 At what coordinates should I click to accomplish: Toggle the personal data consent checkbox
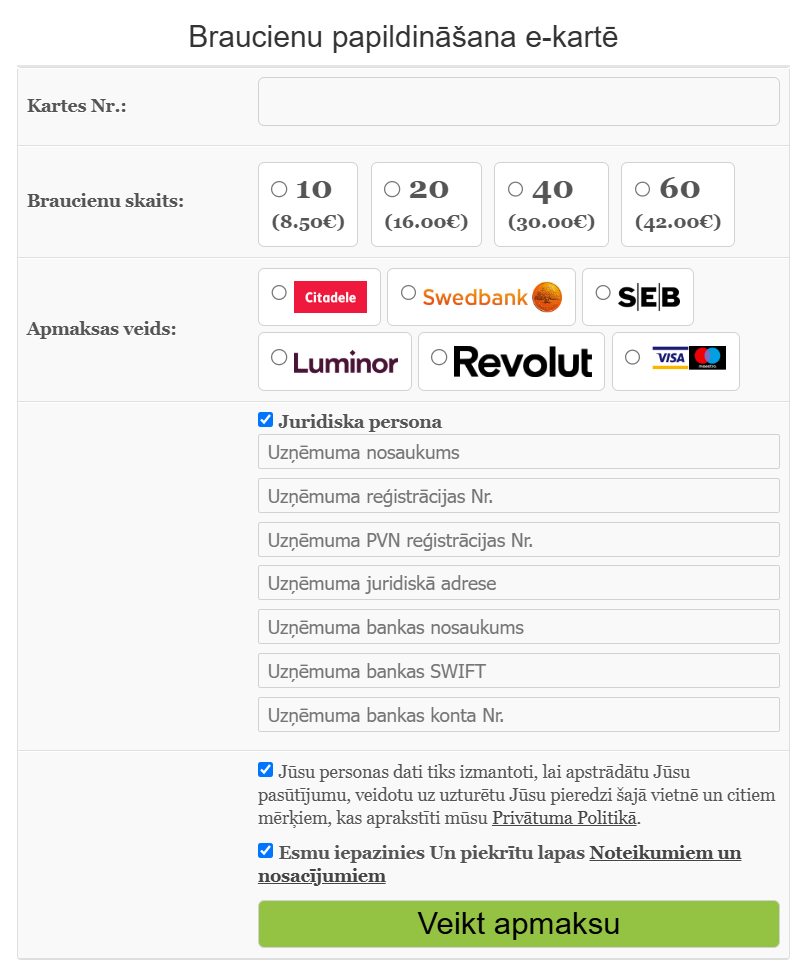coord(265,770)
